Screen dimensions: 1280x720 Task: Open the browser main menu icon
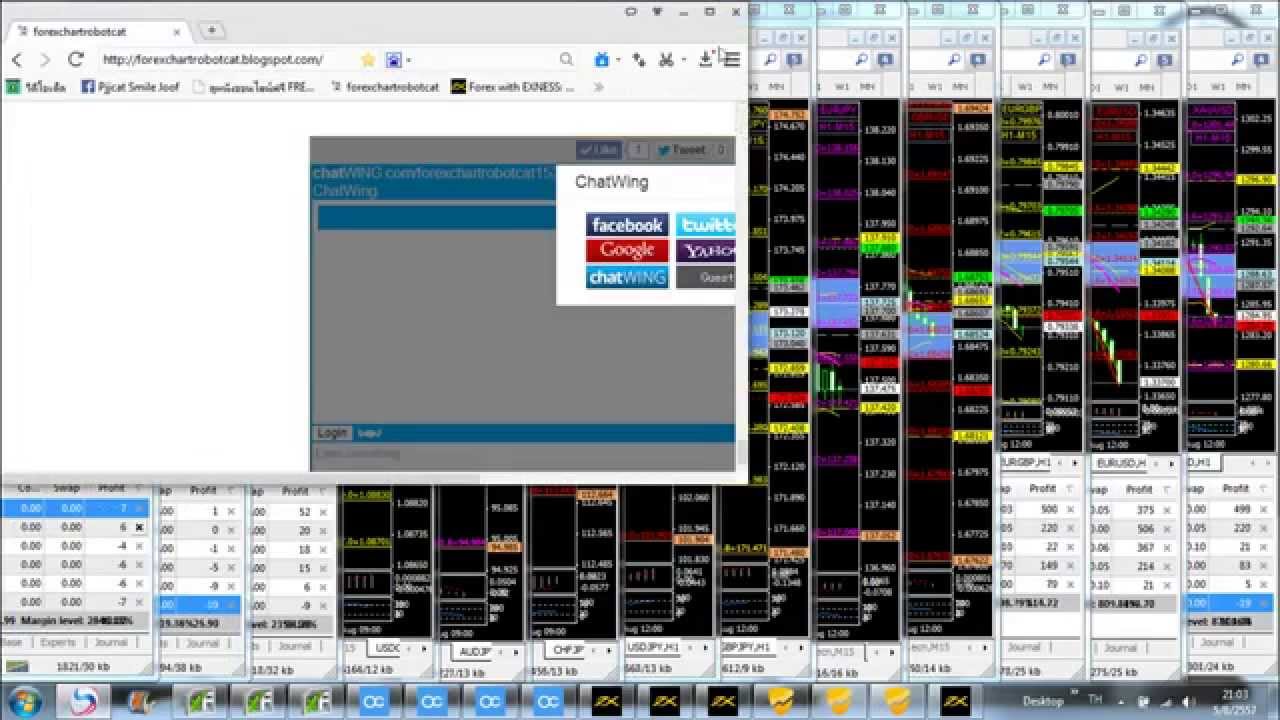pos(731,60)
